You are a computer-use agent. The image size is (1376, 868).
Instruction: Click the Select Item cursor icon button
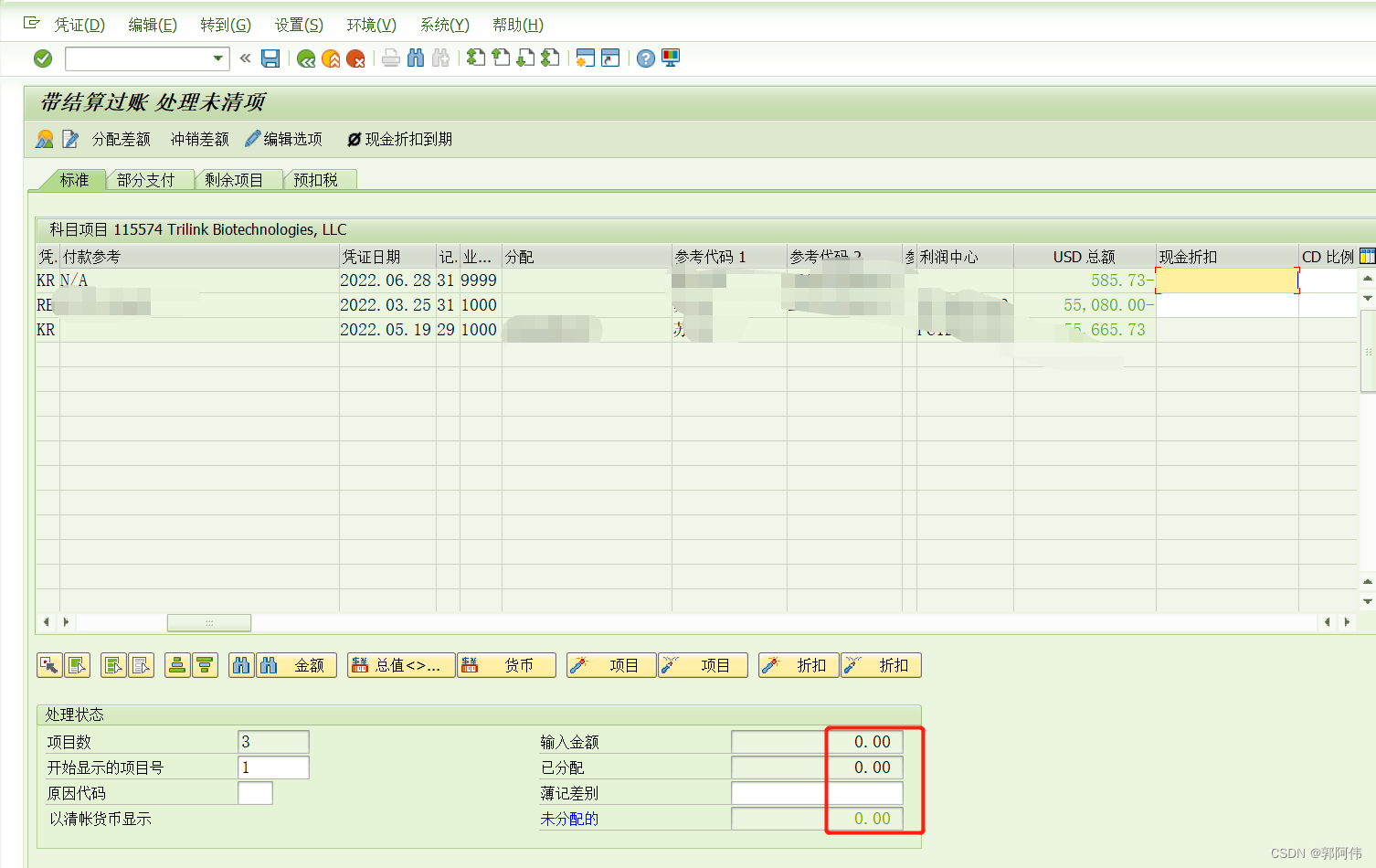coord(49,665)
